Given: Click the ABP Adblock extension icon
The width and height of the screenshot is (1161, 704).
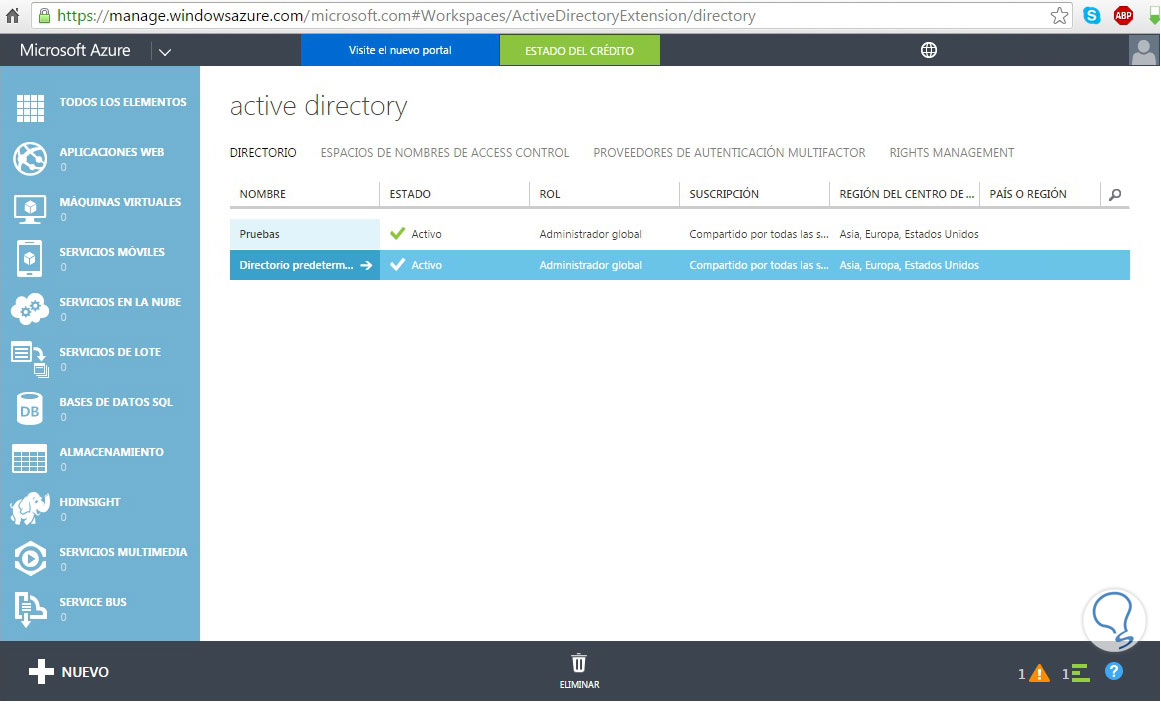Looking at the screenshot, I should [x=1123, y=16].
